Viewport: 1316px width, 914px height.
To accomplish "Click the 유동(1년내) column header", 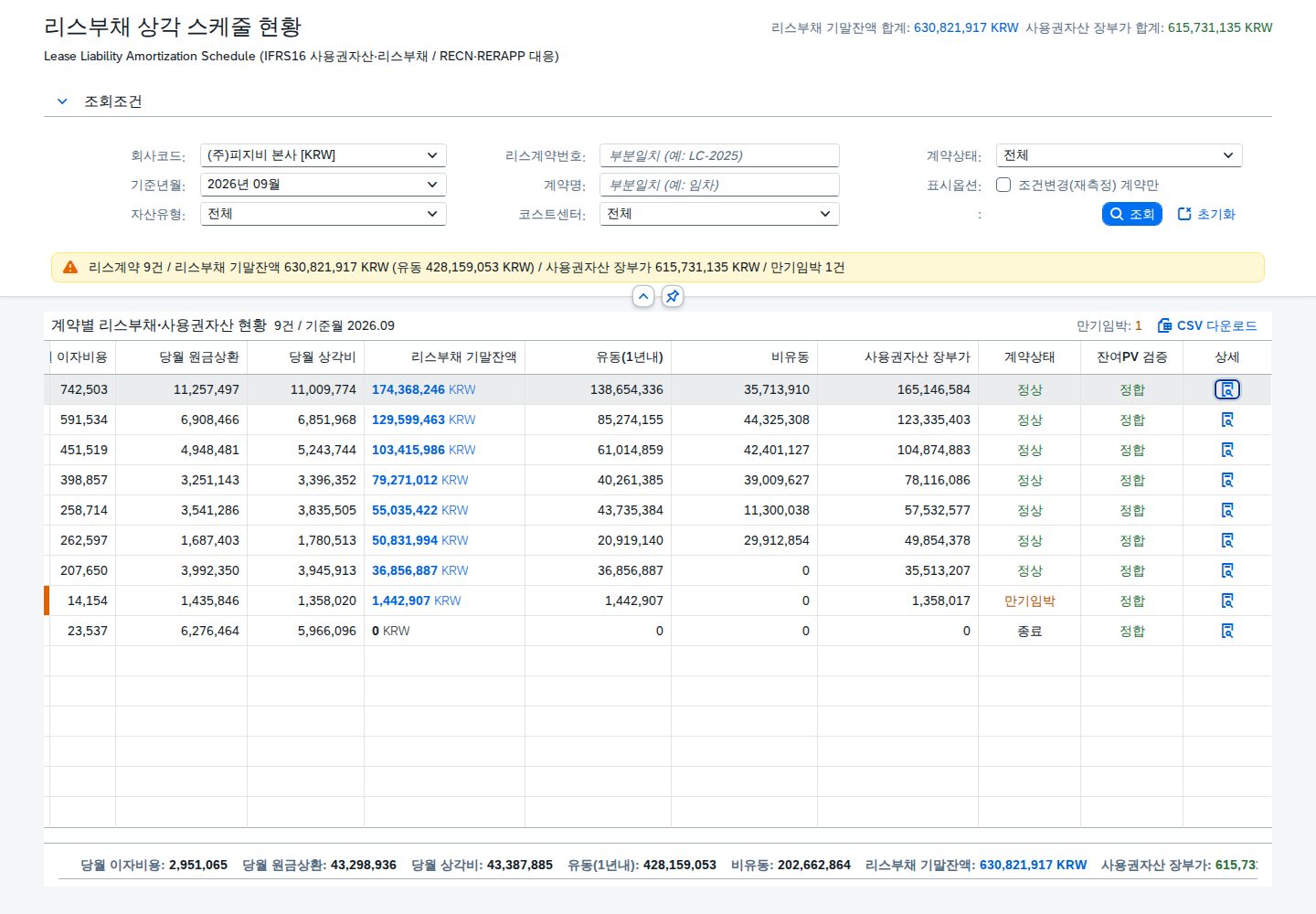I will tap(598, 357).
